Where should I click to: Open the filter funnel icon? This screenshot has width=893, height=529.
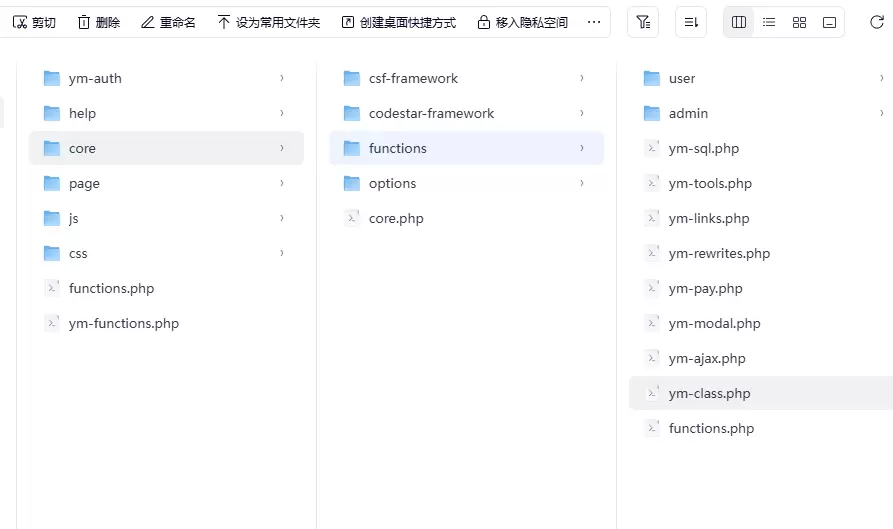643,22
